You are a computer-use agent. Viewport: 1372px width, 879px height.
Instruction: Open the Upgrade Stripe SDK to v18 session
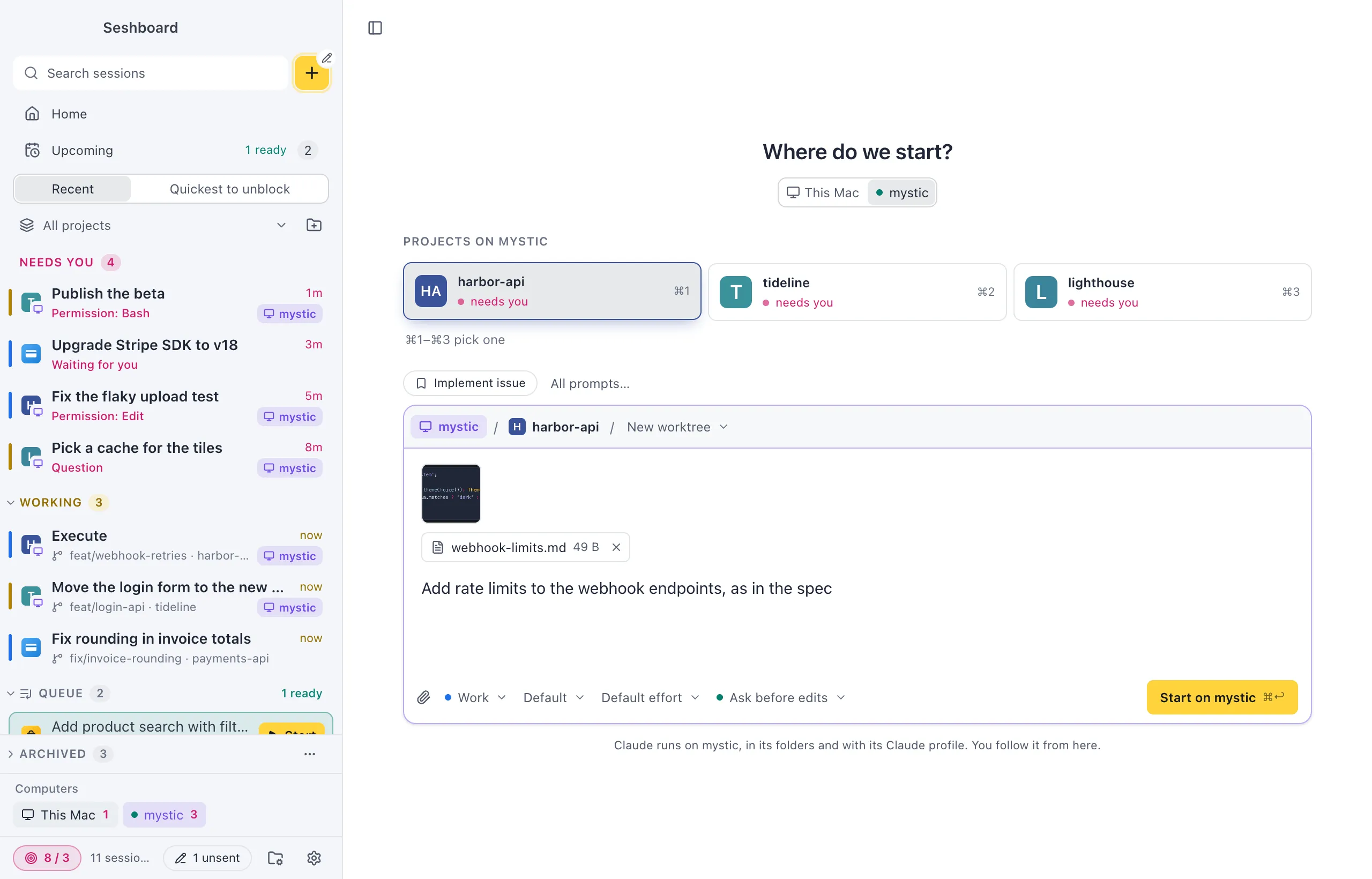(x=170, y=354)
